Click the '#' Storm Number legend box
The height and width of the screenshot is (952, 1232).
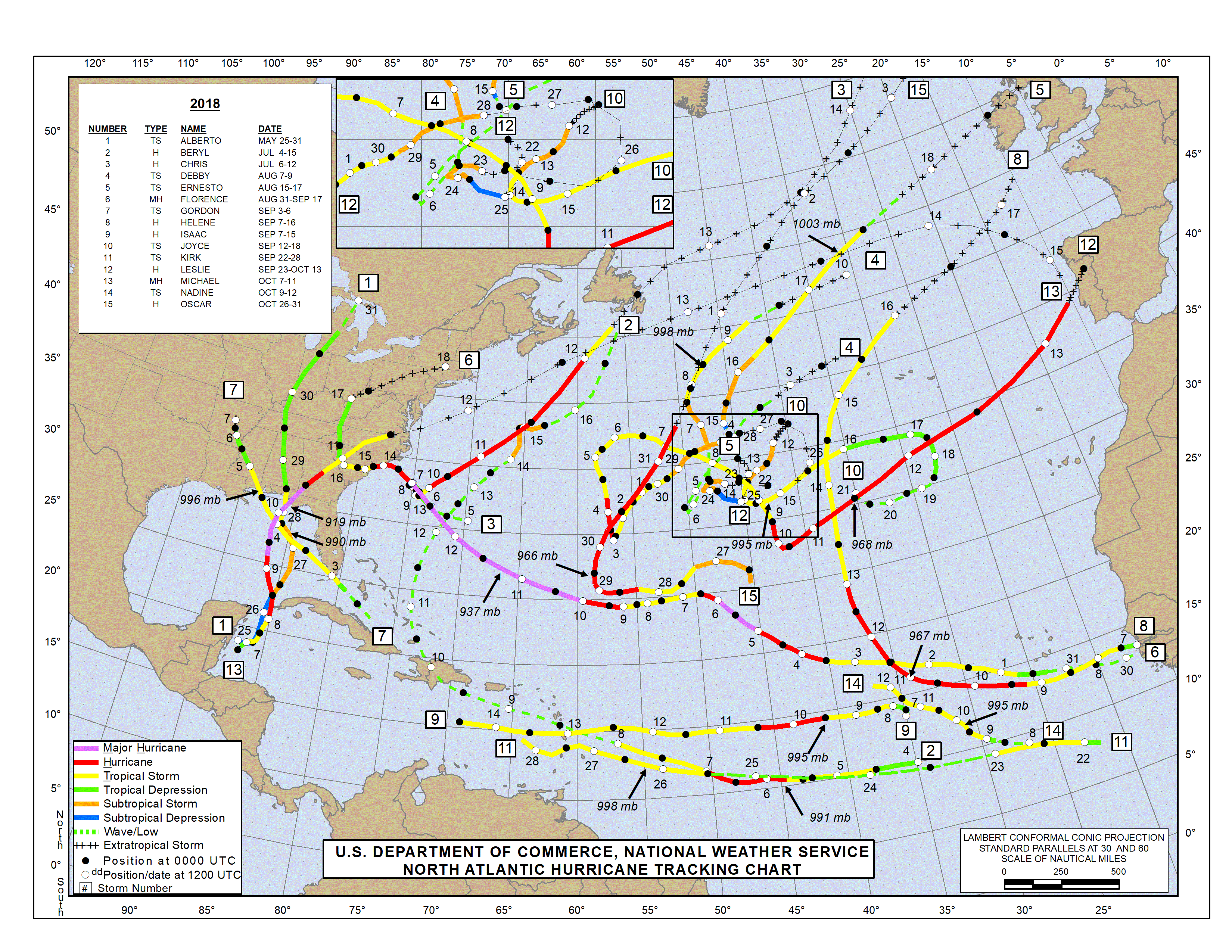point(85,888)
